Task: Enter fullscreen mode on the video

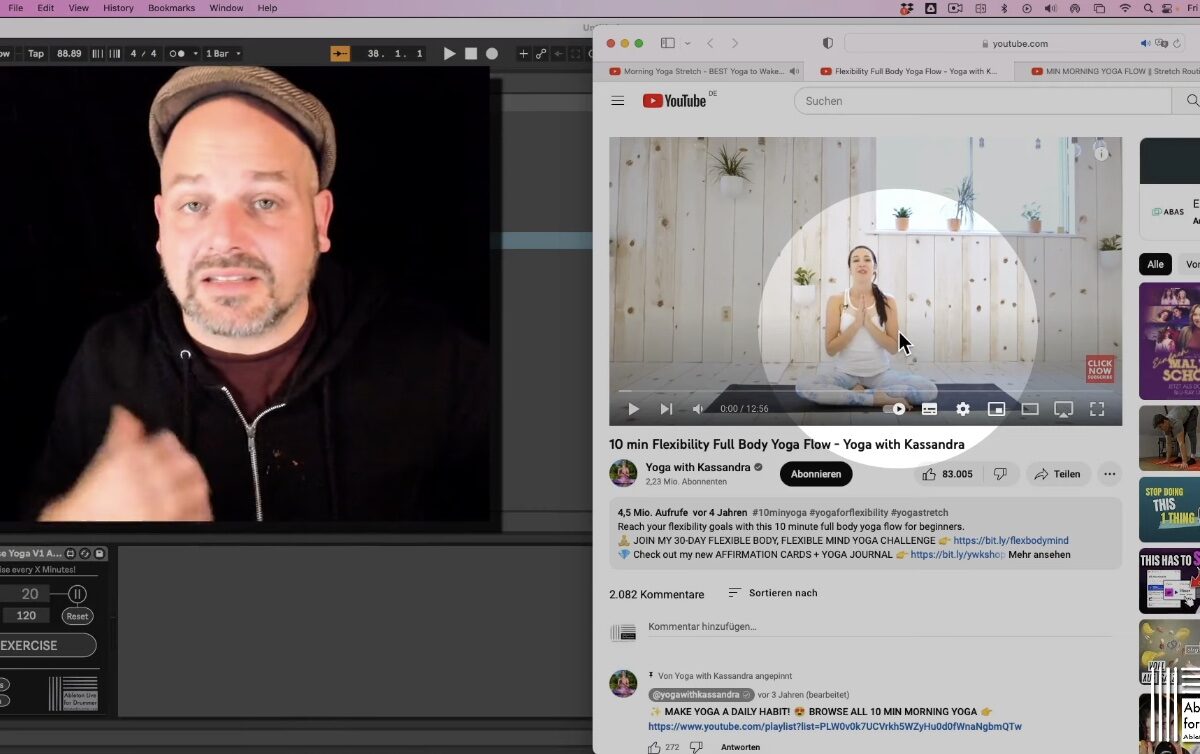Action: click(x=1097, y=409)
